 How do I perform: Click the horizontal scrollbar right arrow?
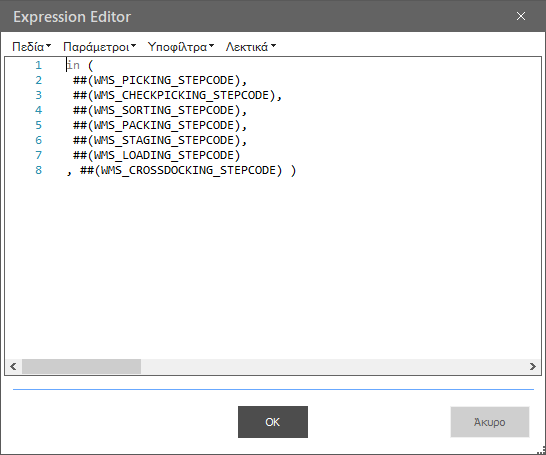click(532, 367)
